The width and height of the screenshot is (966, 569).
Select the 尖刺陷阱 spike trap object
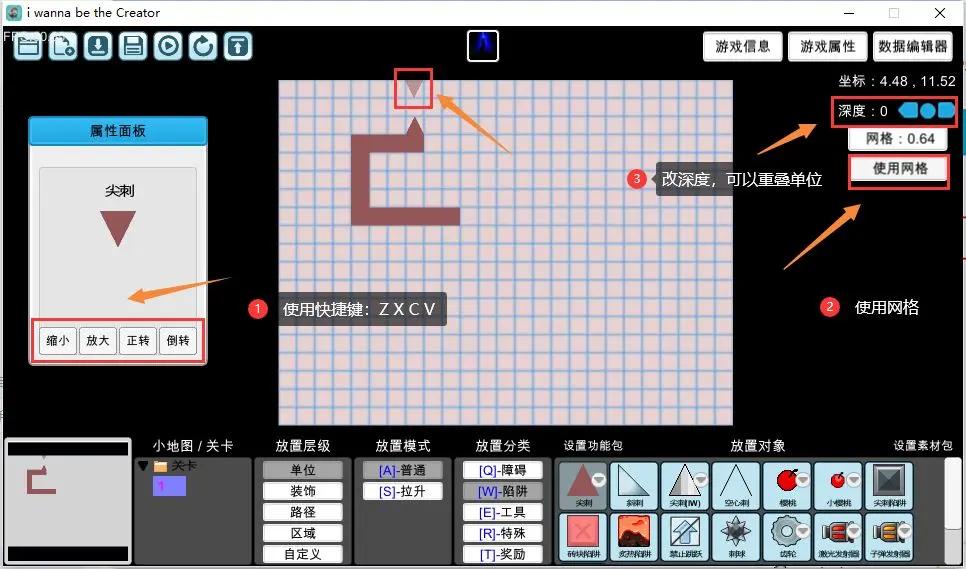click(x=890, y=486)
